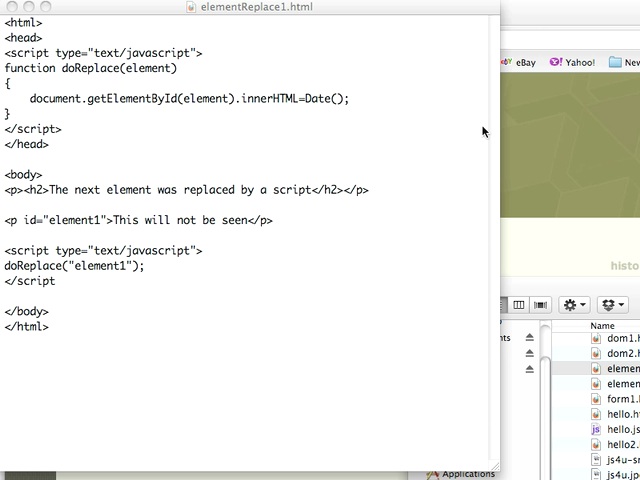The width and height of the screenshot is (640, 480).
Task: Click the HTML document icon in the title bar
Action: click(191, 7)
